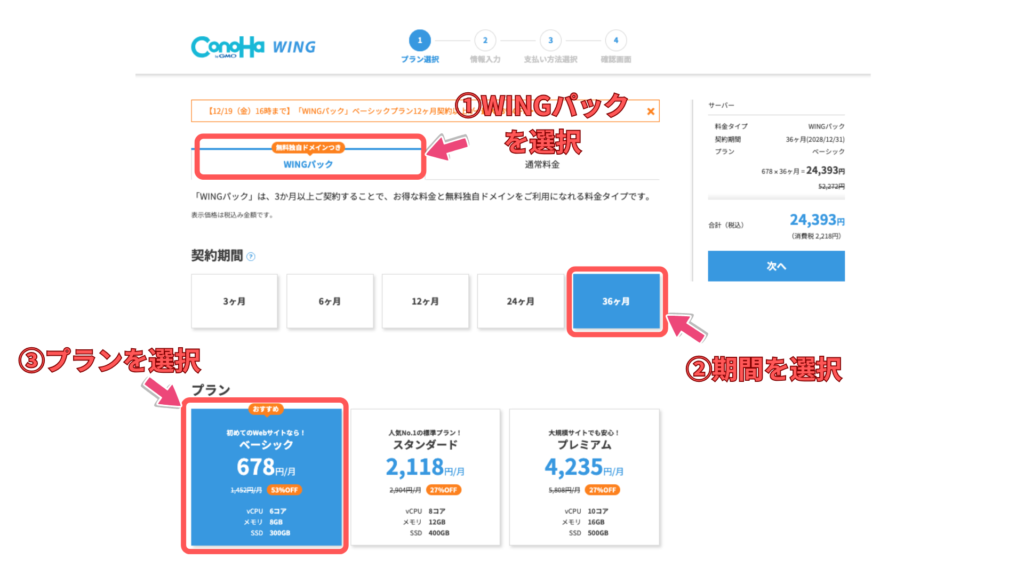Viewport: 1024px width, 576px height.
Task: Select the WINGパック pricing tab
Action: pyautogui.click(x=309, y=163)
